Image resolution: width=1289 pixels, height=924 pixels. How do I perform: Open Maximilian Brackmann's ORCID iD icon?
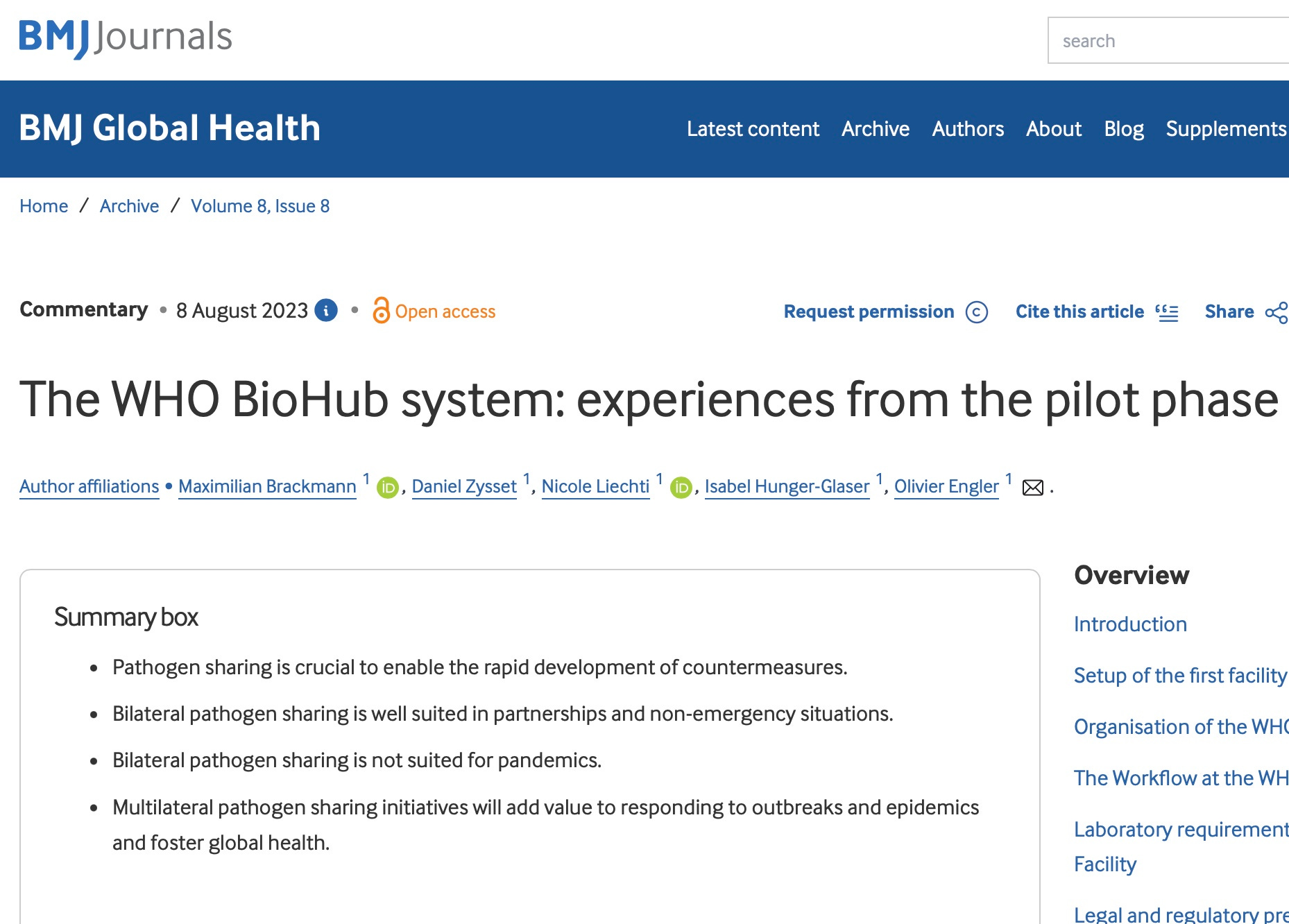pyautogui.click(x=389, y=488)
